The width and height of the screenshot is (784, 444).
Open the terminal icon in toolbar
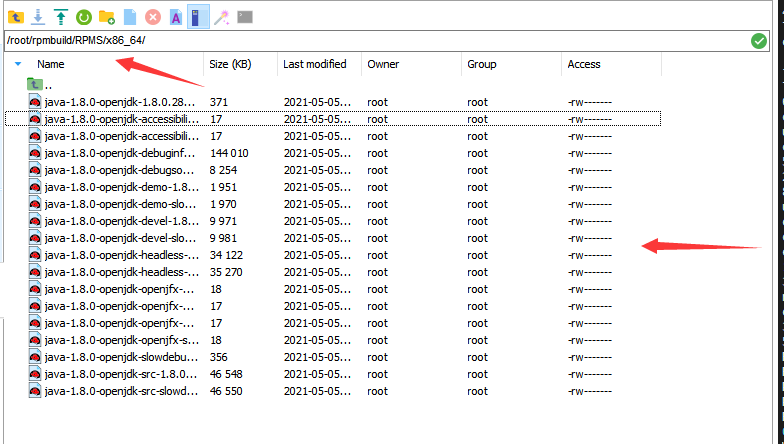(245, 17)
